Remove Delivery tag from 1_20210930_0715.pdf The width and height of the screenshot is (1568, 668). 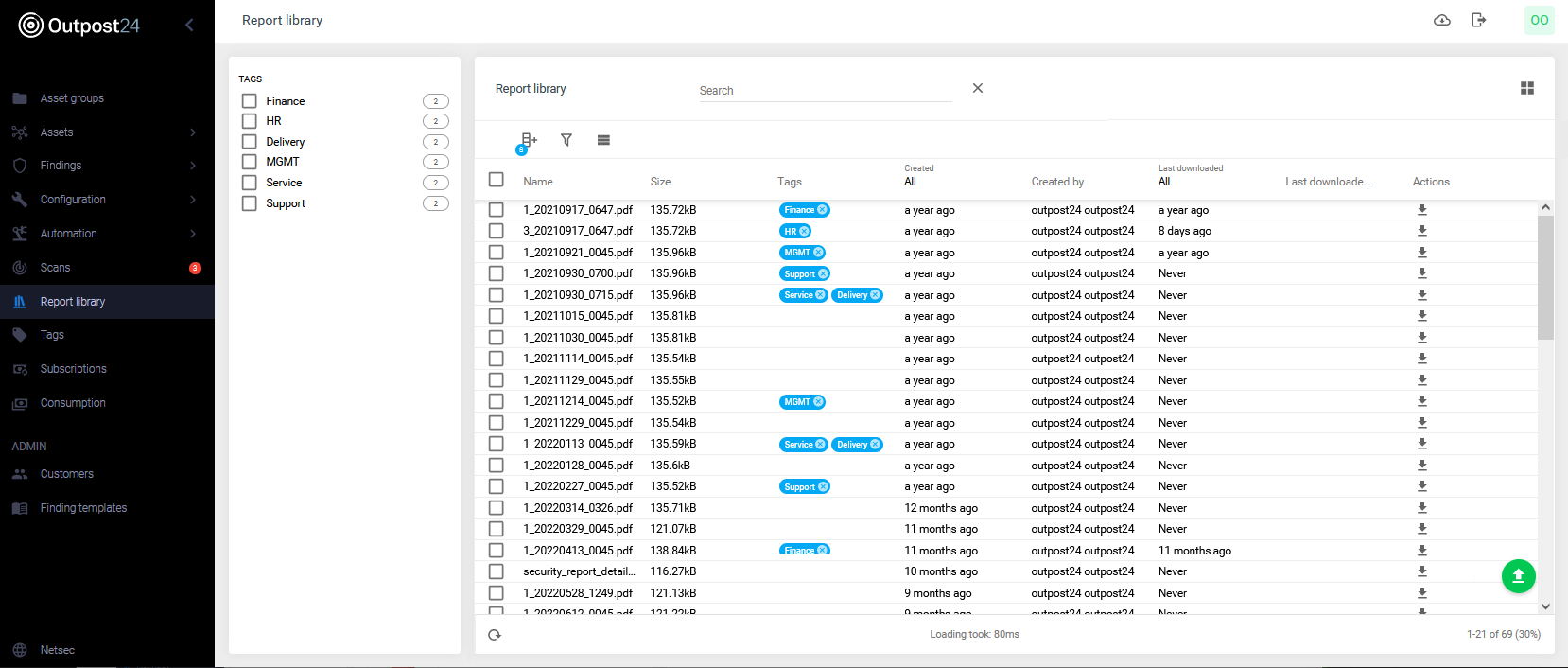pyautogui.click(x=875, y=295)
